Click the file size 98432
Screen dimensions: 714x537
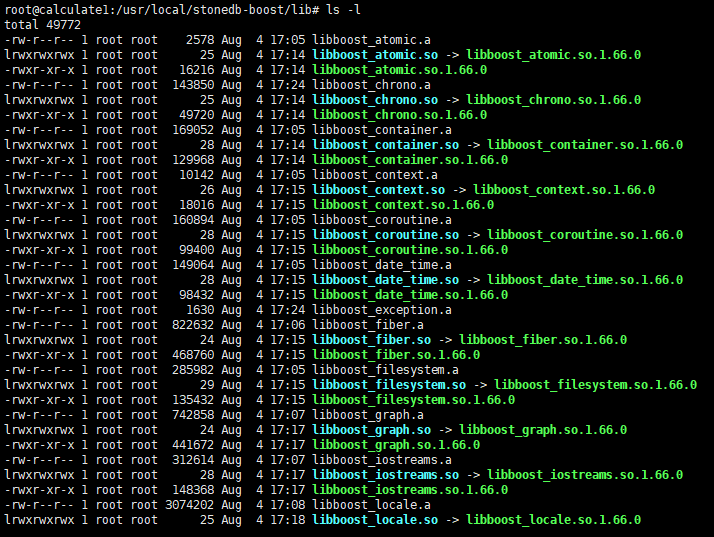tap(196, 295)
